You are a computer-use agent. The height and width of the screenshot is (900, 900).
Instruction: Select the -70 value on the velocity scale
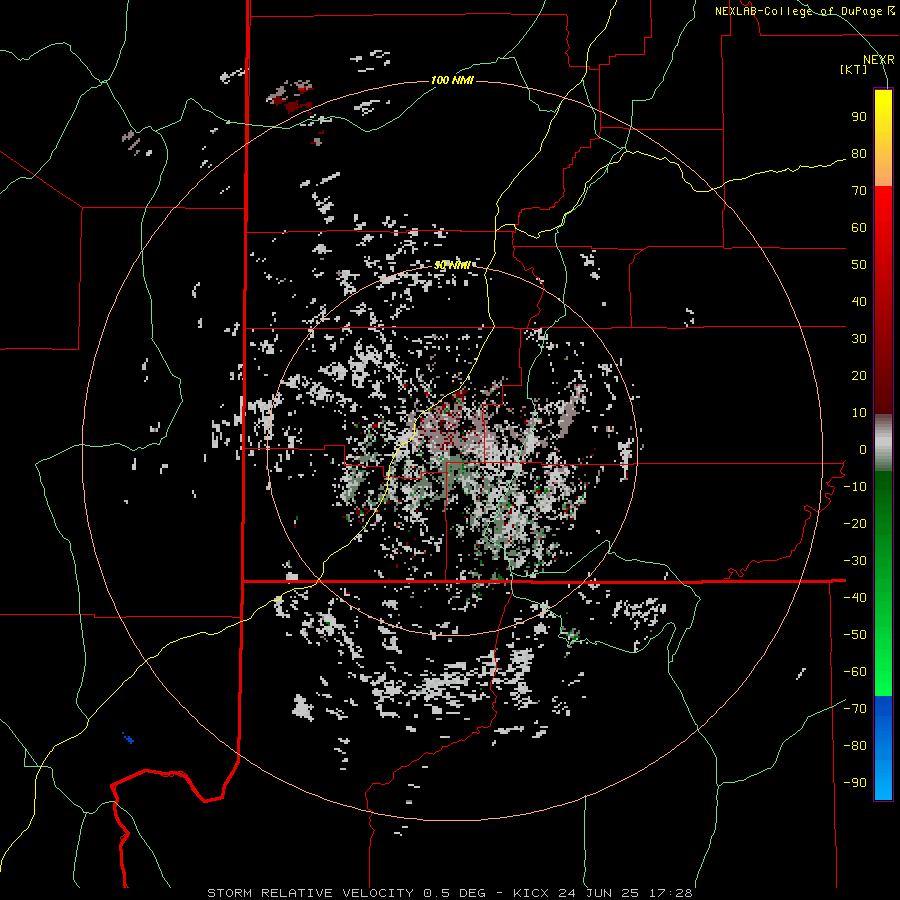tap(855, 709)
